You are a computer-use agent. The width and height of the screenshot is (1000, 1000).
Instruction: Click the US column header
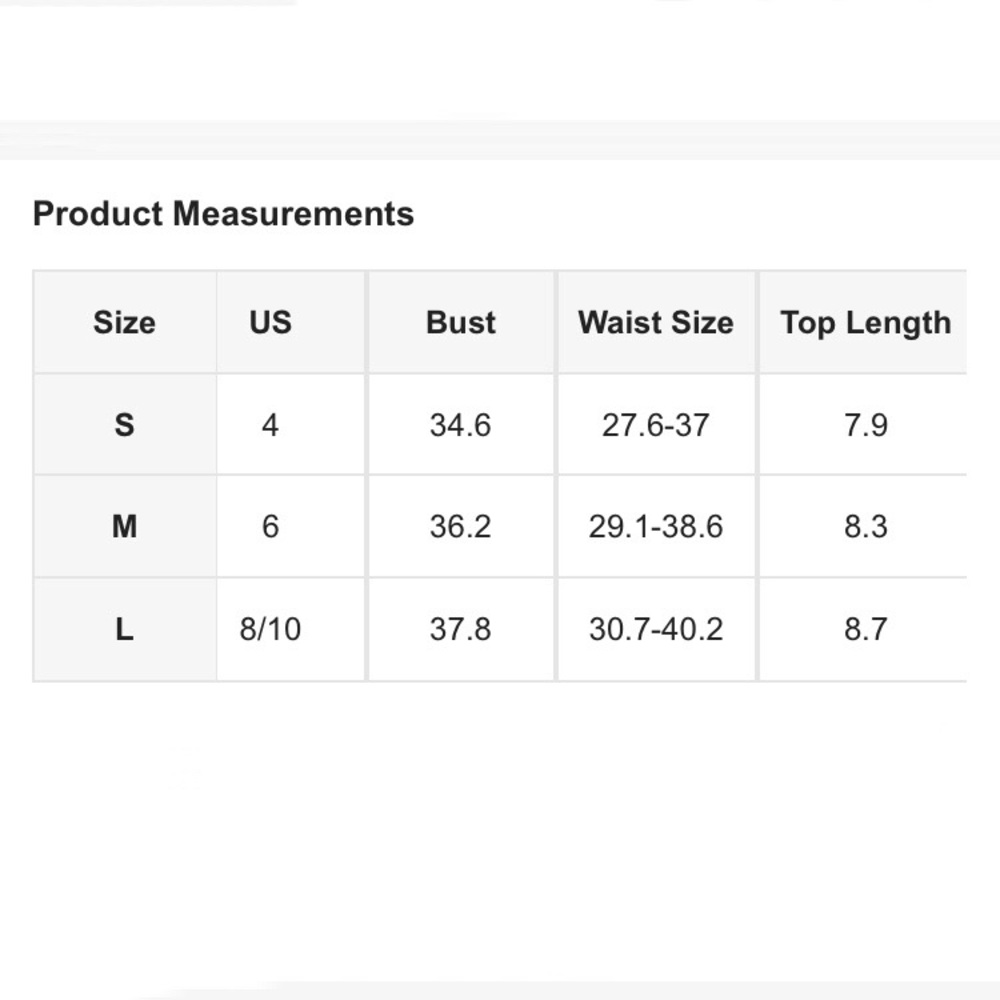[x=270, y=323]
